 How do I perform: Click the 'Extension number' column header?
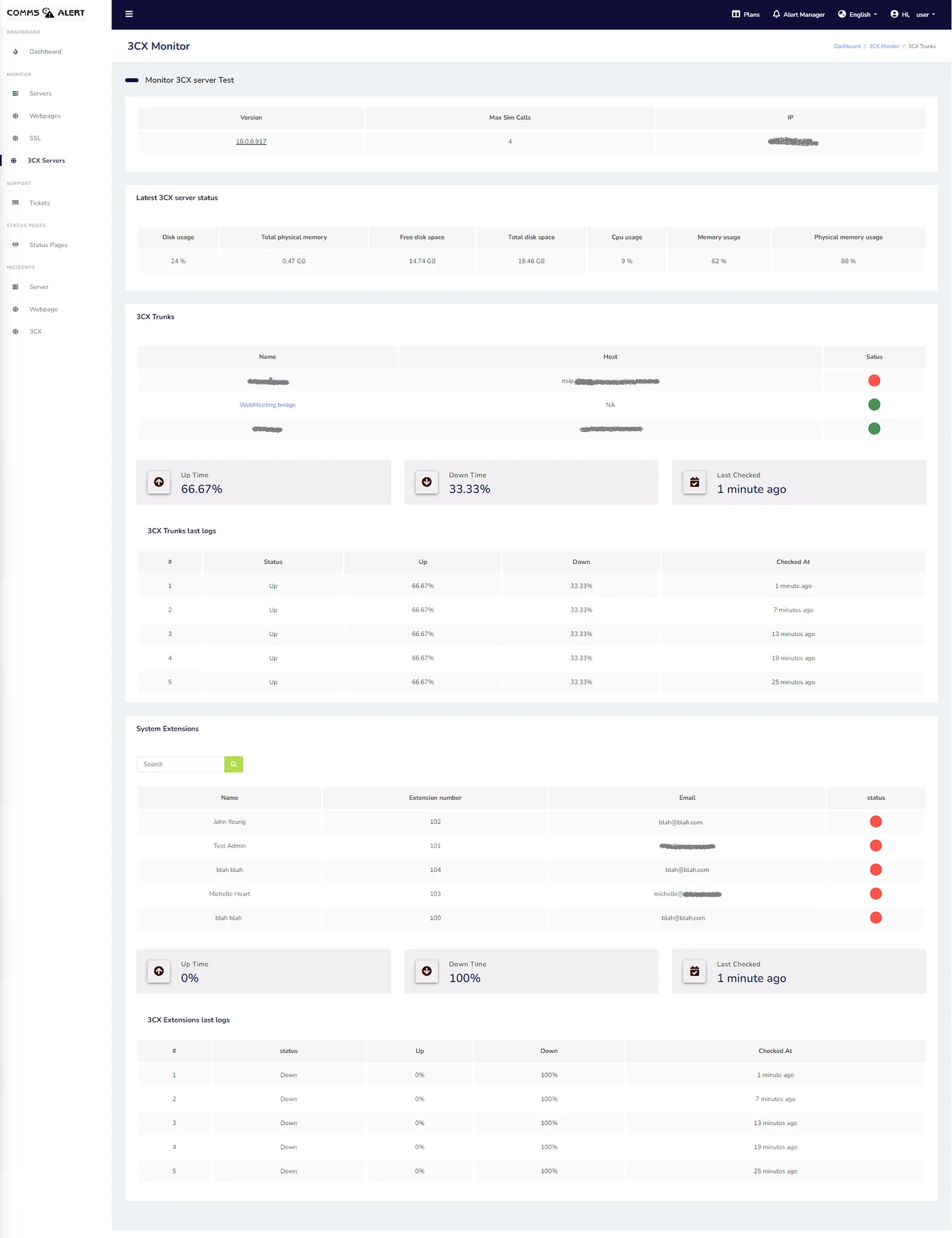(x=435, y=798)
